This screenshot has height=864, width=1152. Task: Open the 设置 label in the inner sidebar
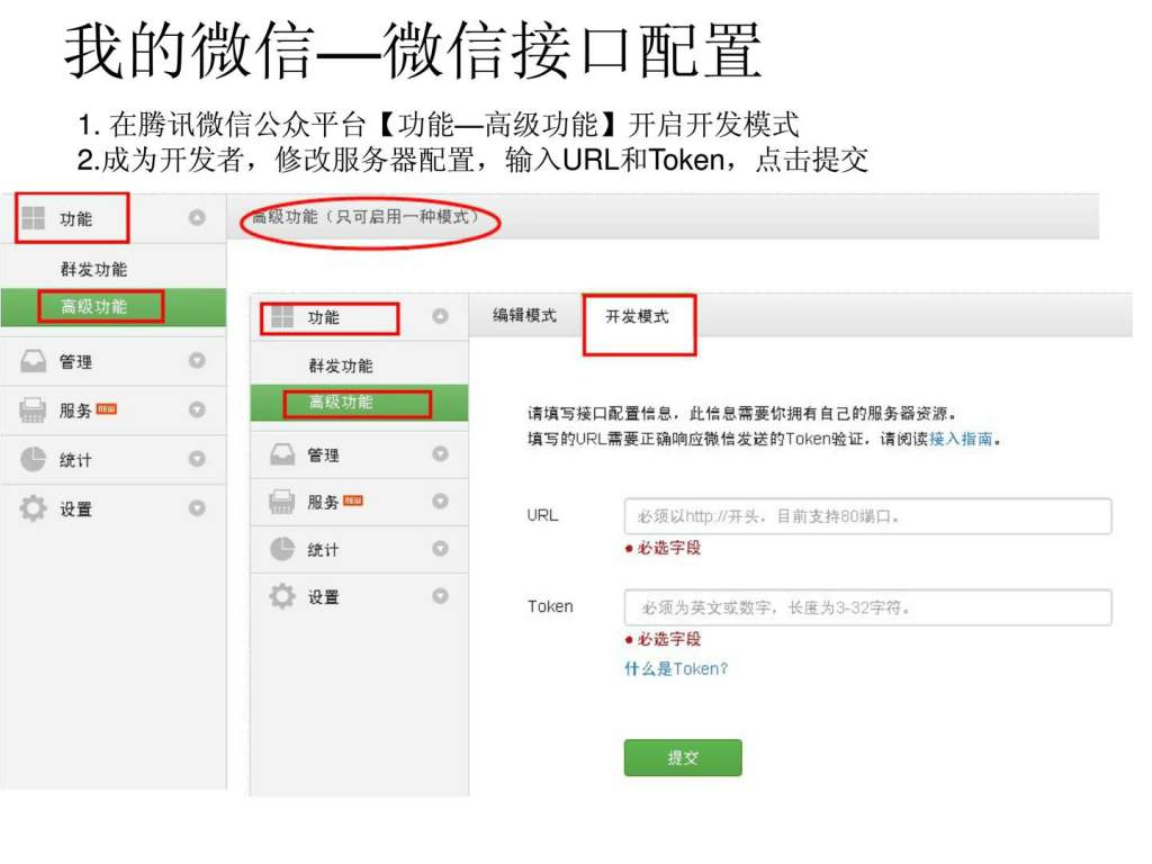(x=323, y=597)
